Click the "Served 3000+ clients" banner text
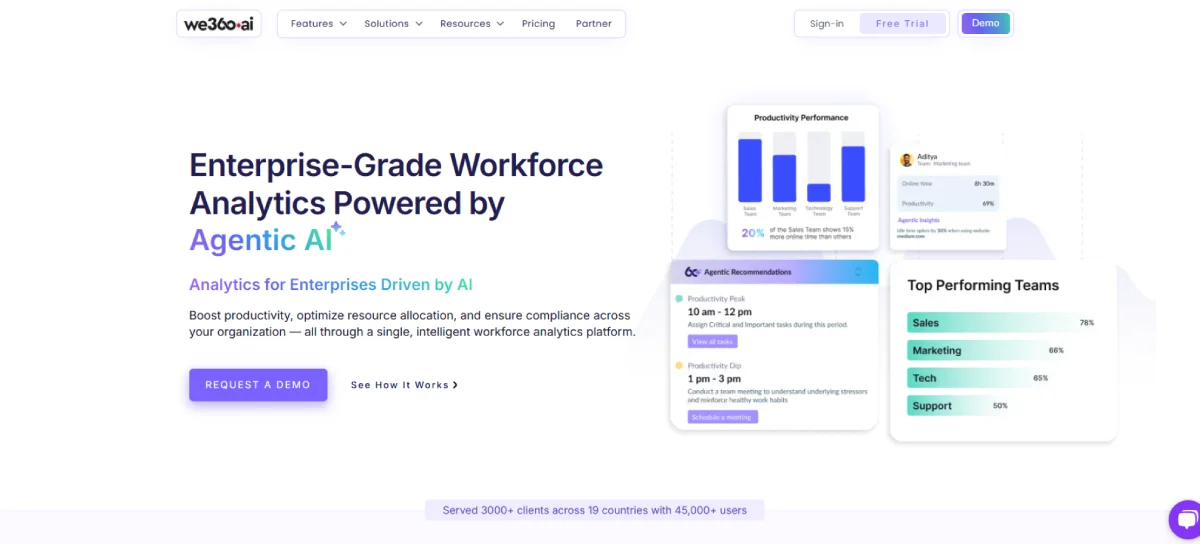 [594, 510]
